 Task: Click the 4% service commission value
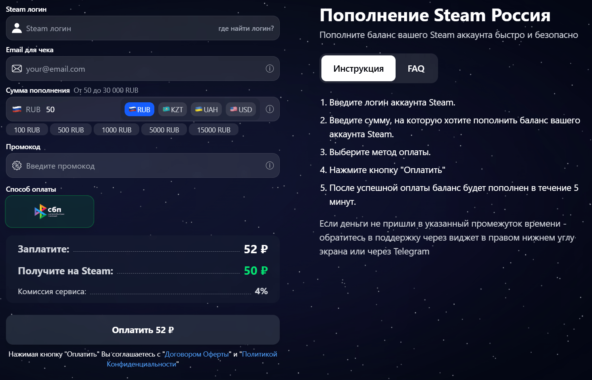tap(261, 291)
